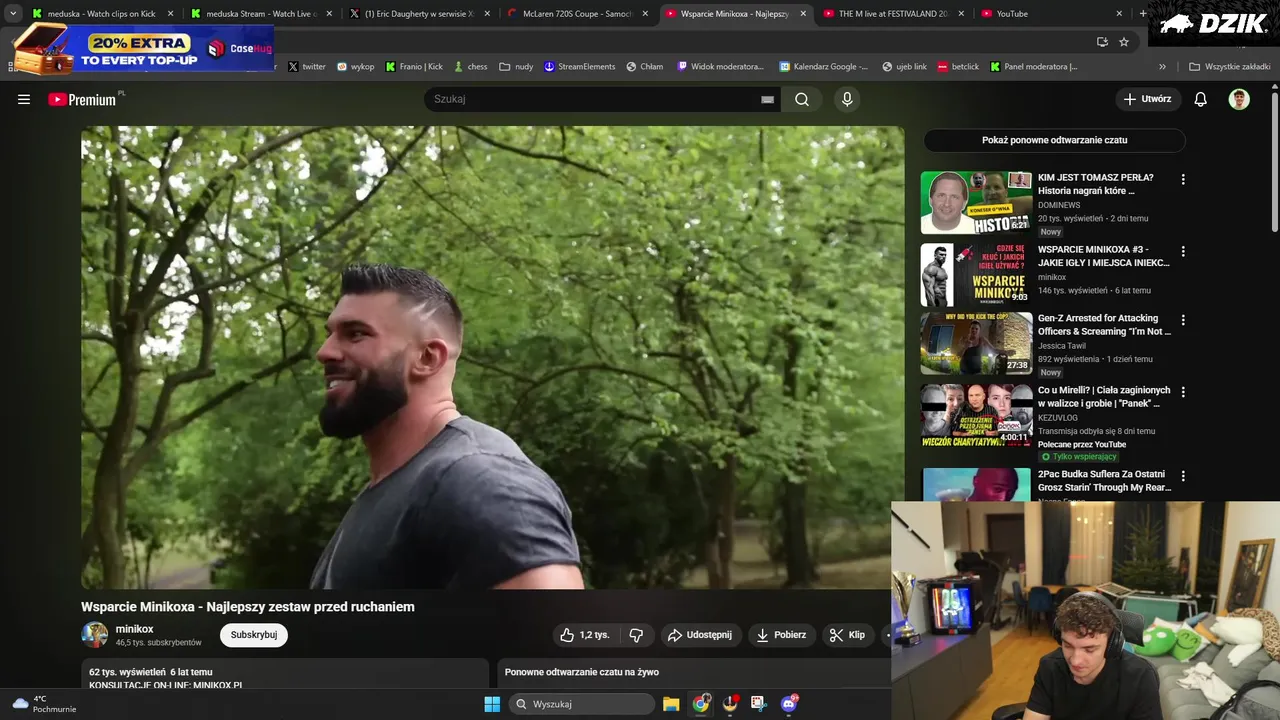Click the Pobierz download button
1280x720 pixels.
[781, 635]
